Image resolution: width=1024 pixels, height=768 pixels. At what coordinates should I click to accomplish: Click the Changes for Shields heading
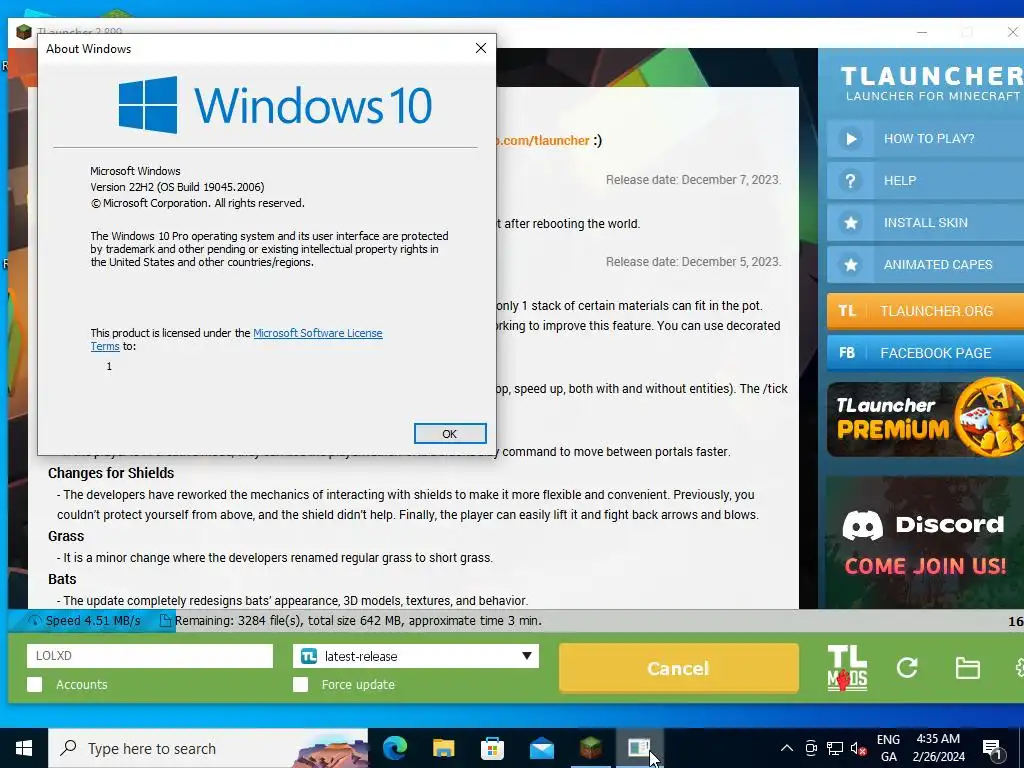click(x=111, y=473)
